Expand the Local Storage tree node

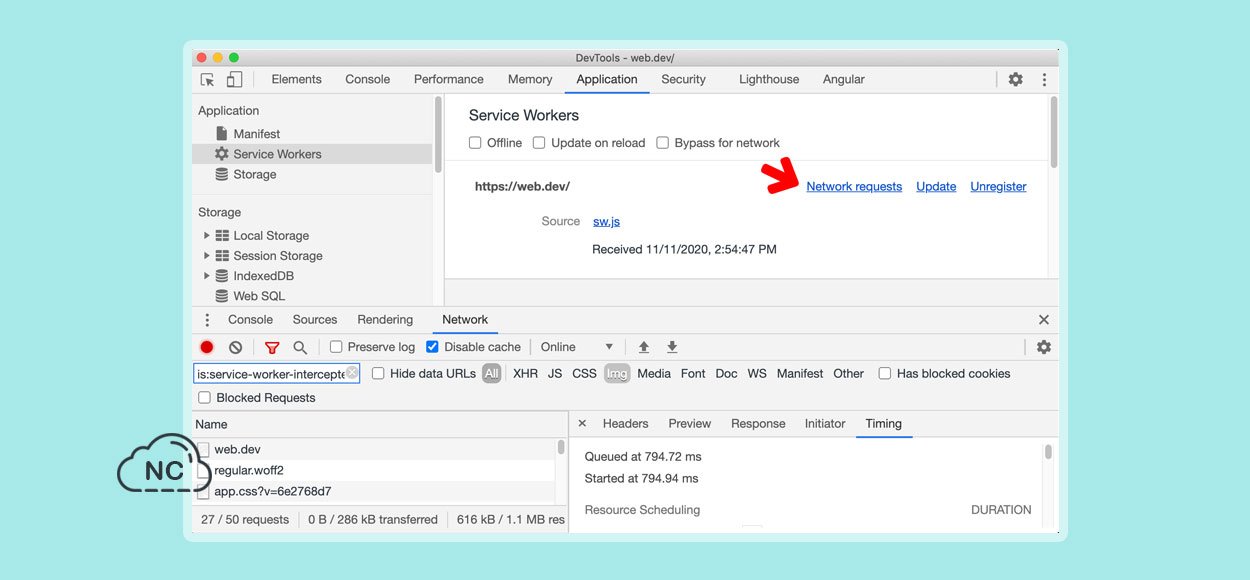pos(207,236)
